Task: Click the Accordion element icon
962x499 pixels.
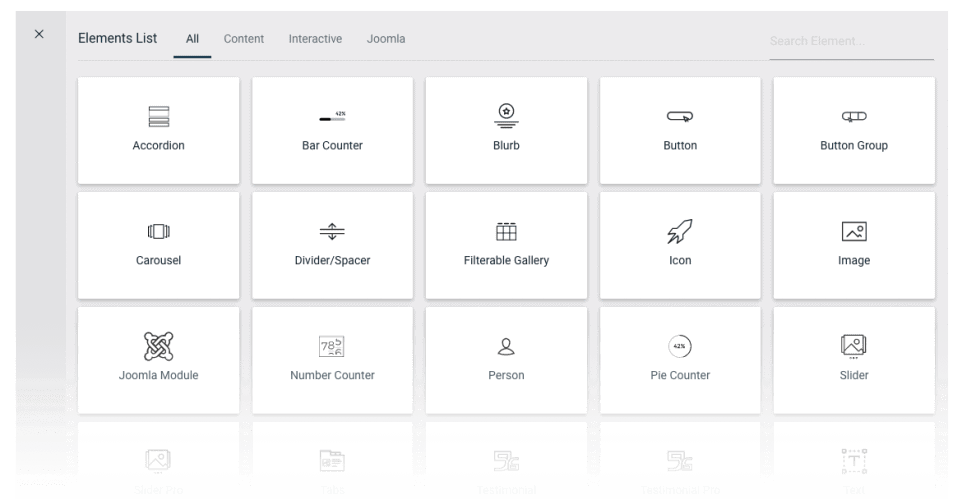Action: pos(158,116)
